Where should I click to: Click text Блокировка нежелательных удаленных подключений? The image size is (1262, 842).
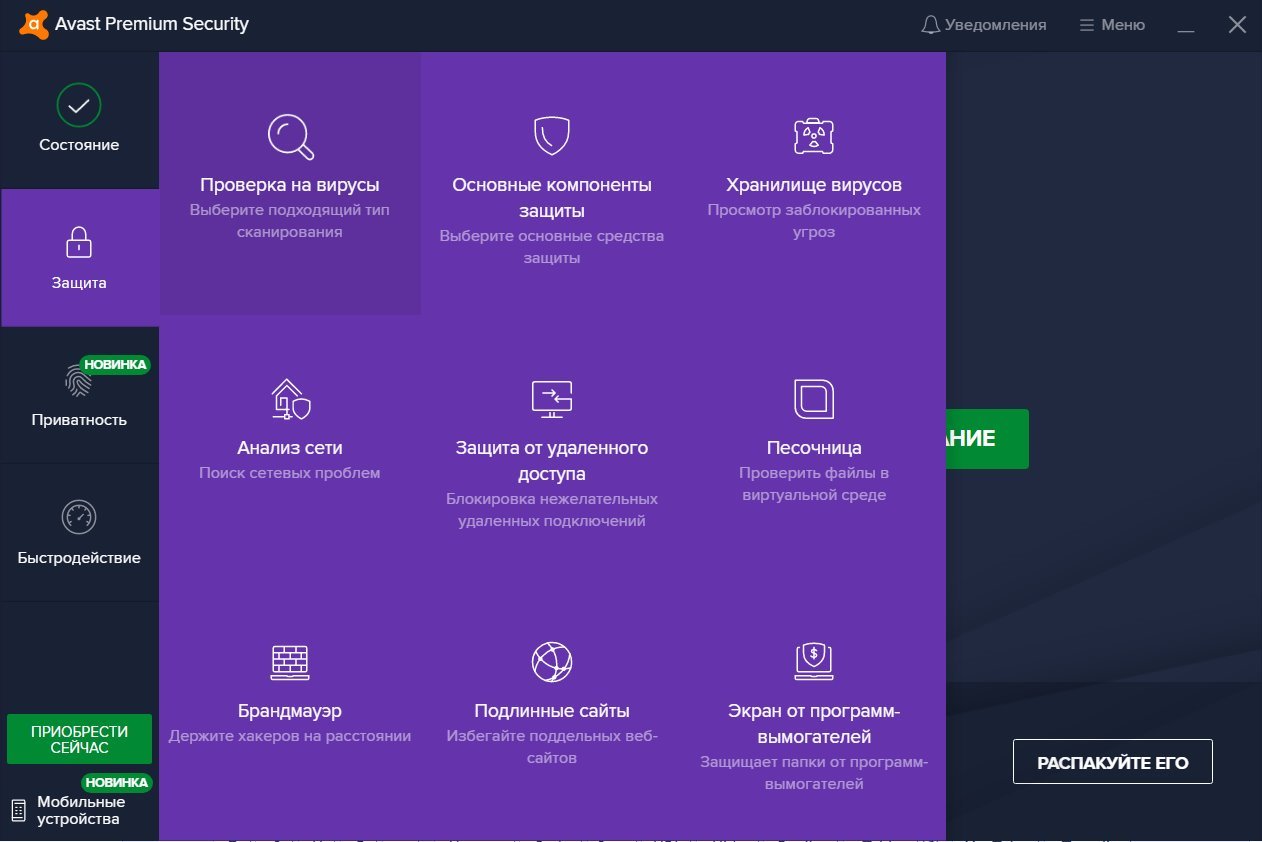tap(552, 510)
